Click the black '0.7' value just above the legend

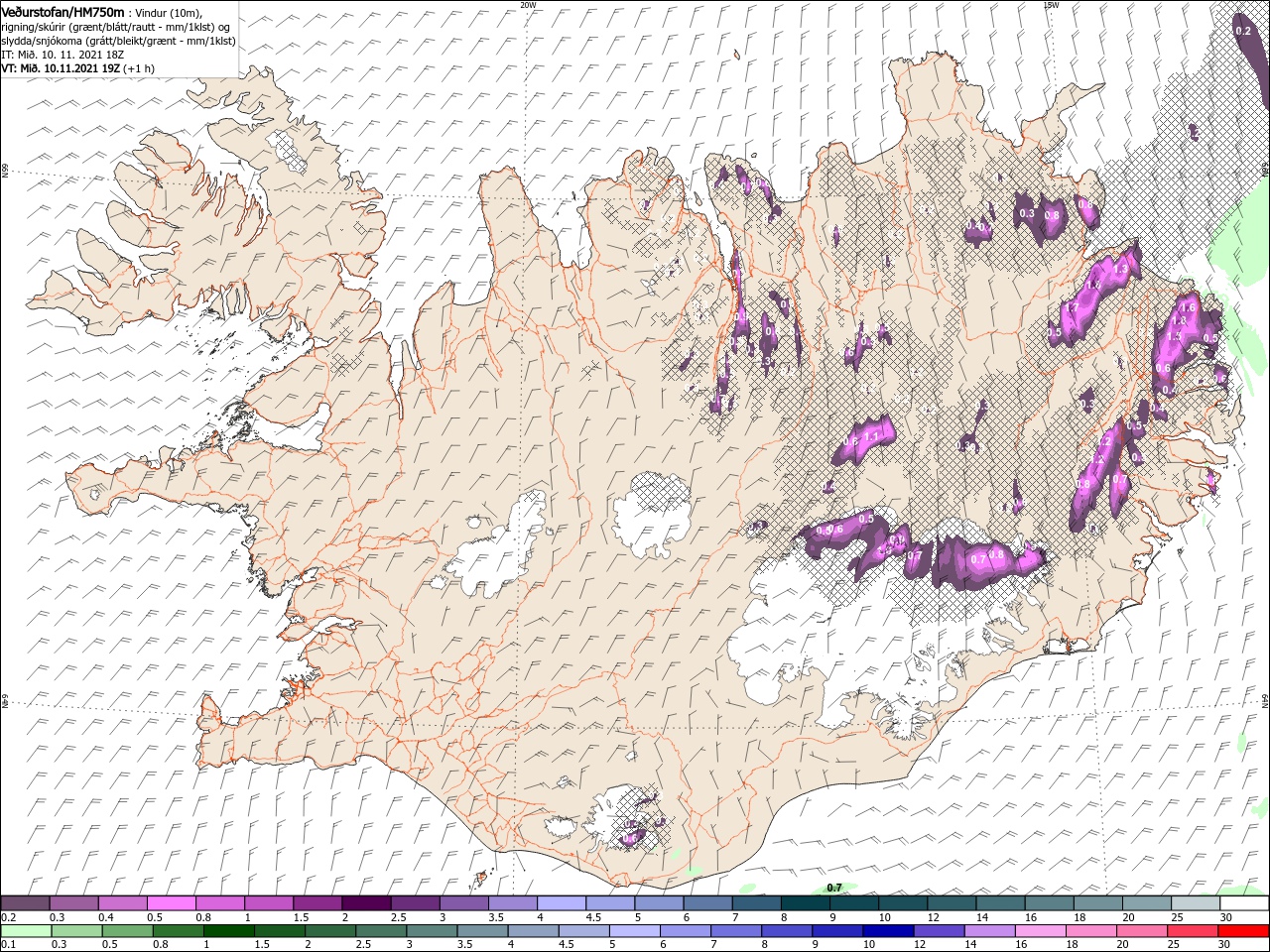(834, 888)
